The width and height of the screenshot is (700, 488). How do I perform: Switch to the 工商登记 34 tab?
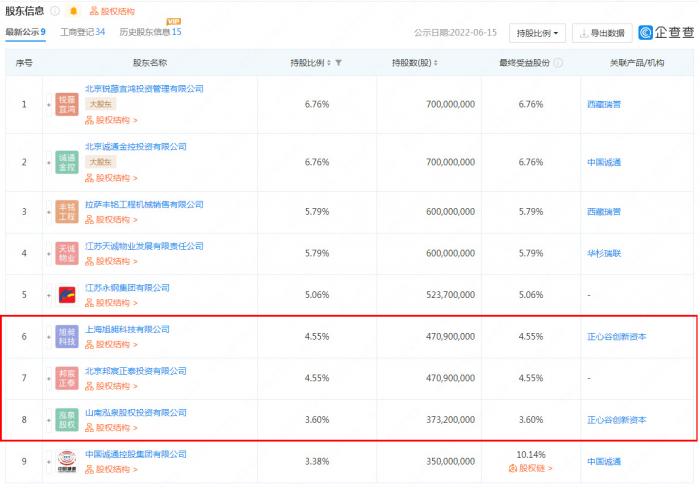pos(83,32)
